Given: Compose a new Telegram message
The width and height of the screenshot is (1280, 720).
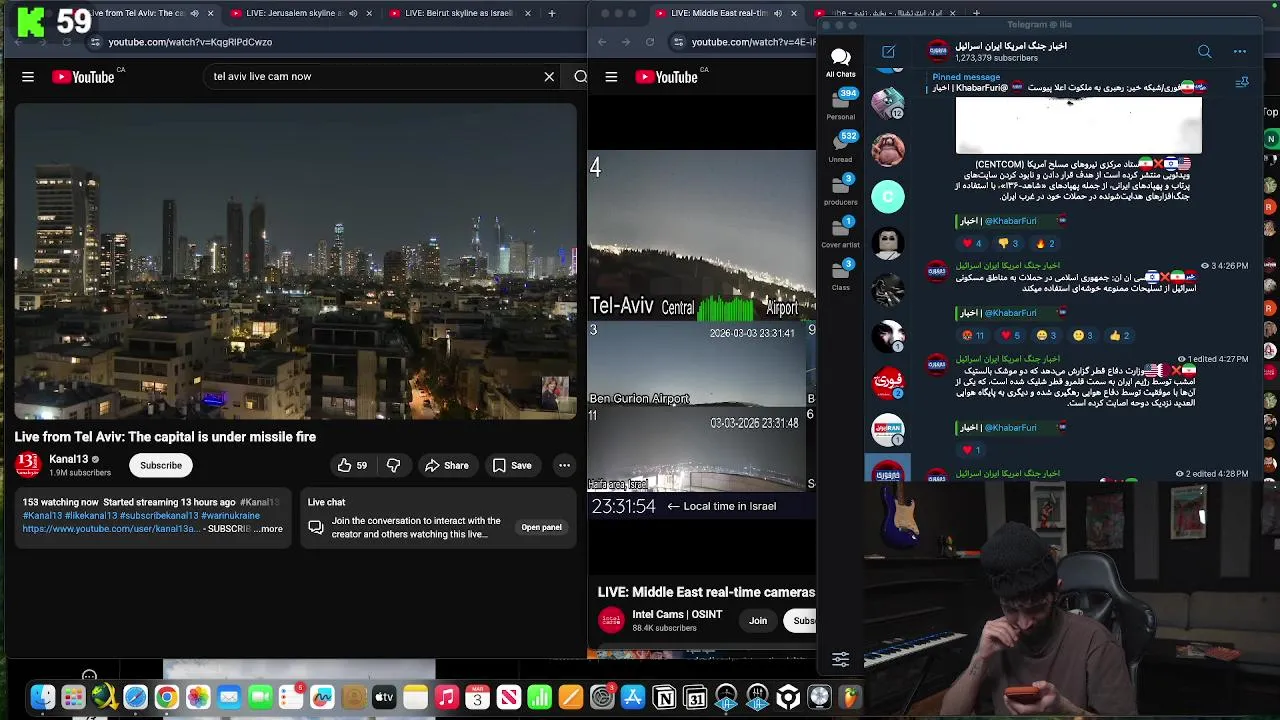Looking at the screenshot, I should point(888,51).
